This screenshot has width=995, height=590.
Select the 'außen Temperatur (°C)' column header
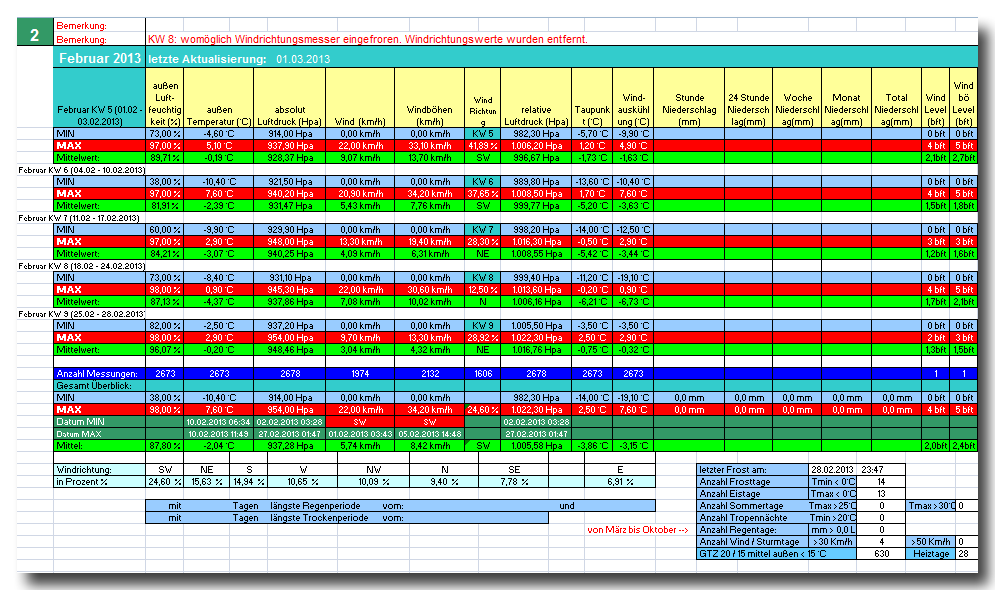point(219,98)
